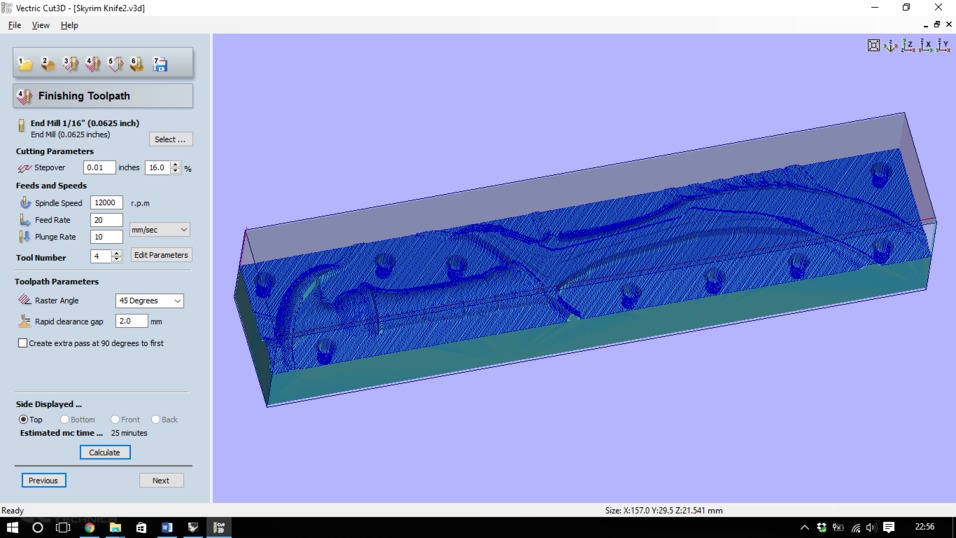The width and height of the screenshot is (956, 538).
Task: View model along Z axis
Action: pyautogui.click(x=908, y=45)
